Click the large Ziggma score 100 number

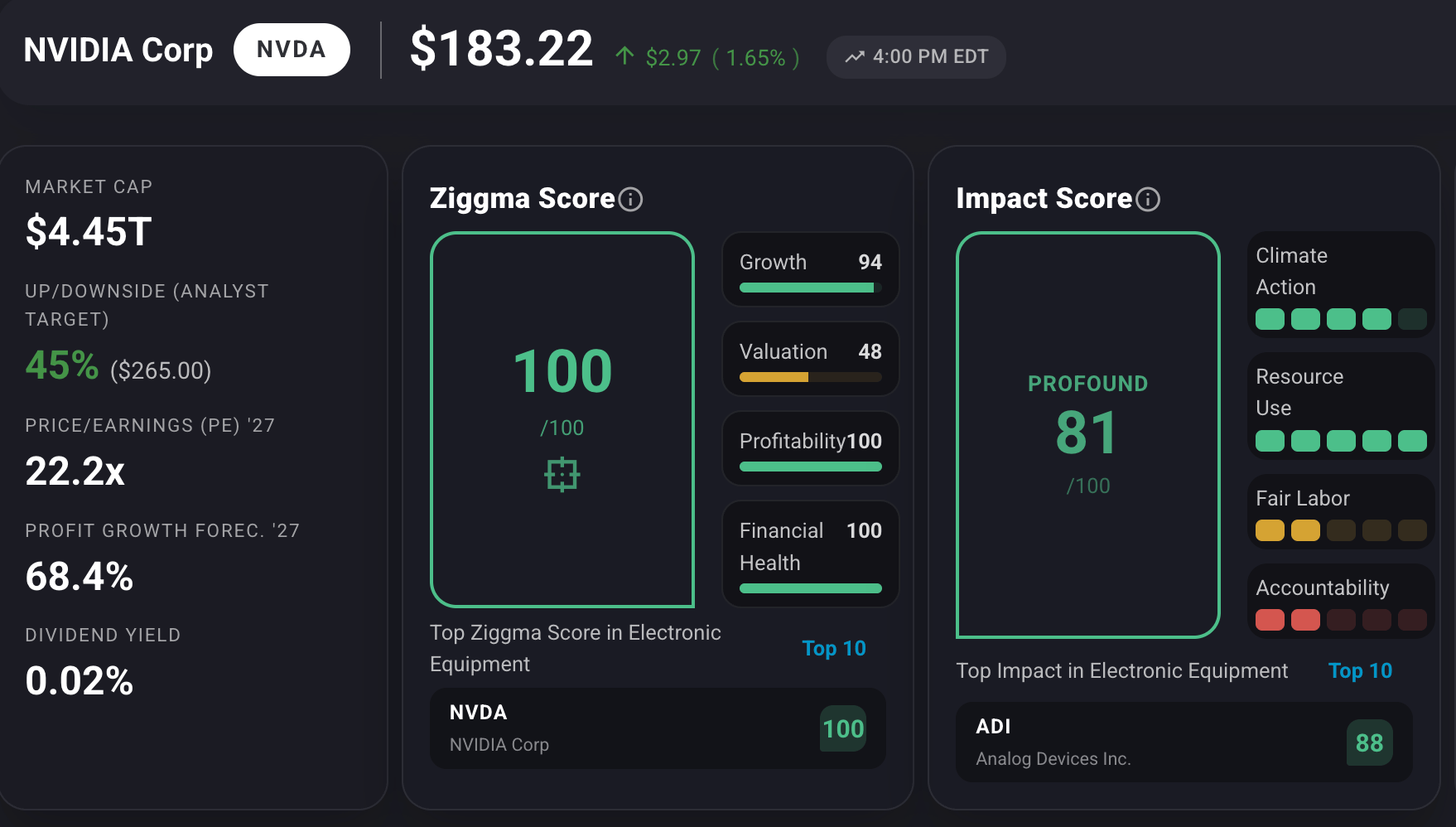562,370
